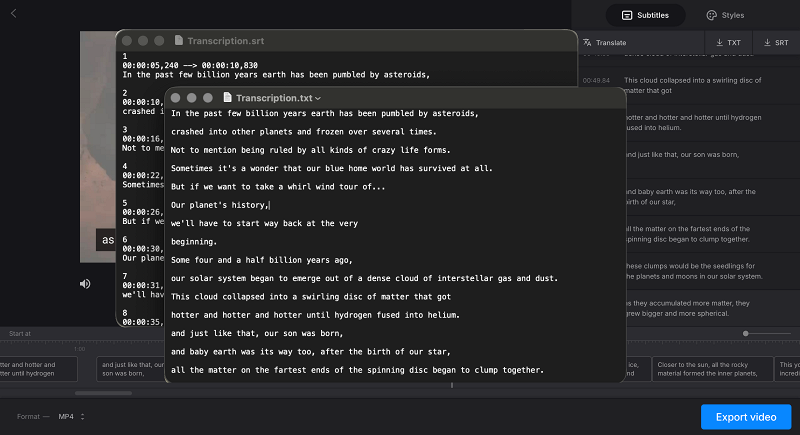Click the TXT download arrow icon

point(719,43)
